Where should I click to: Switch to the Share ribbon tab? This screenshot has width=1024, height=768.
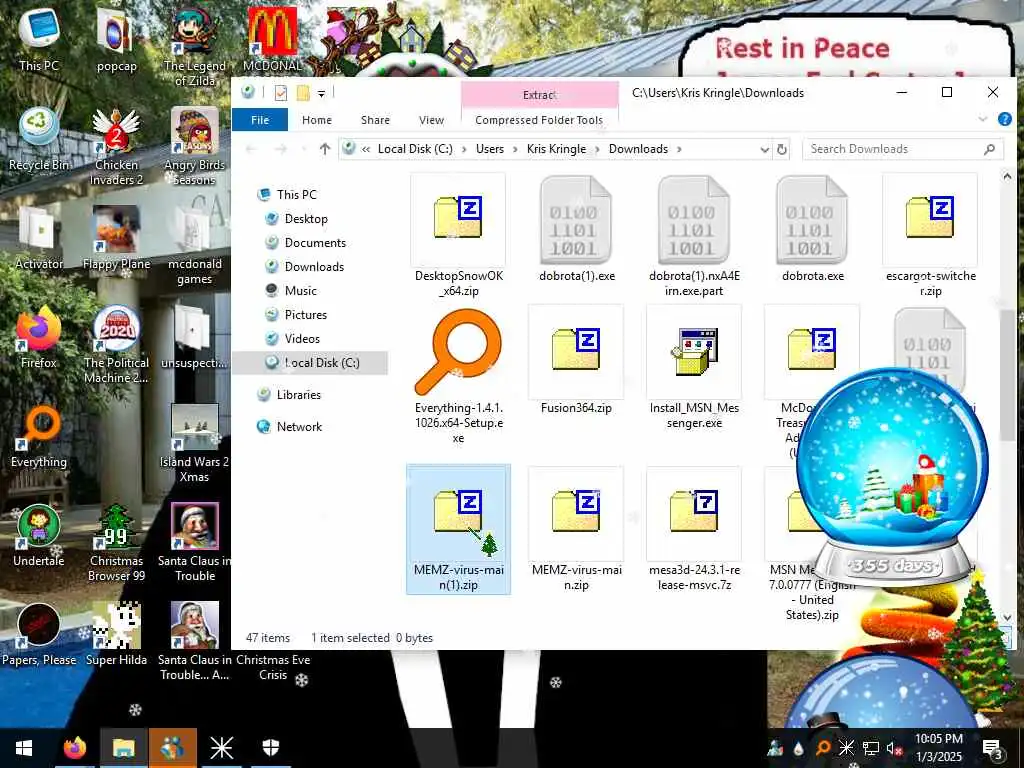click(x=376, y=120)
